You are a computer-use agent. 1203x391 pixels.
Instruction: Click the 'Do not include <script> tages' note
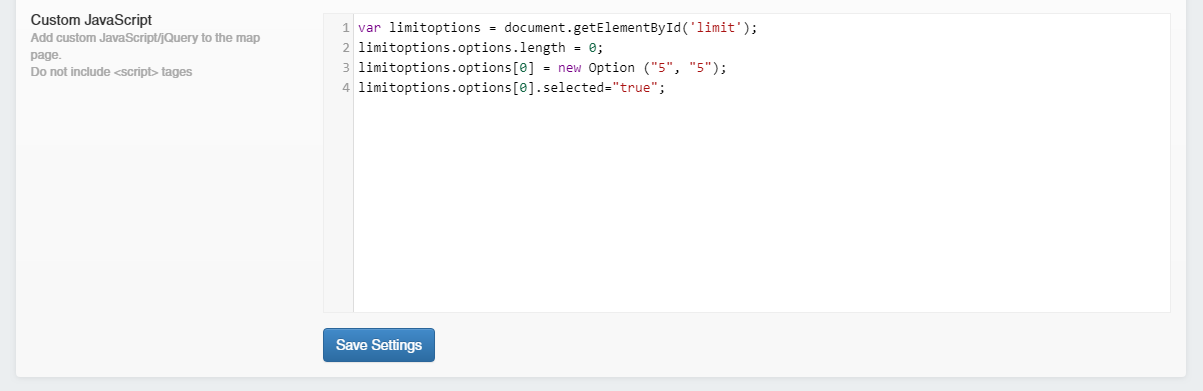click(111, 71)
